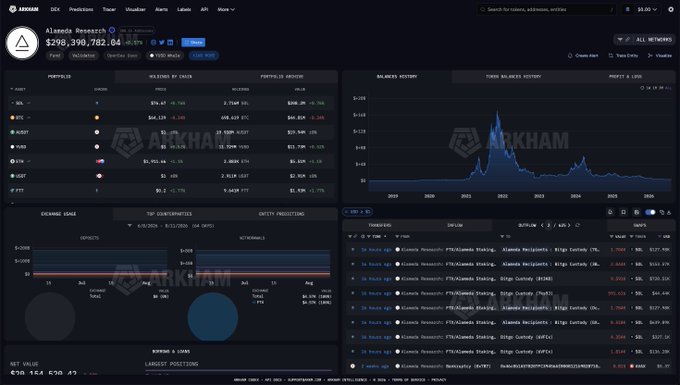This screenshot has height=385, width=680.
Task: Open the DEX menu item
Action: click(x=55, y=9)
